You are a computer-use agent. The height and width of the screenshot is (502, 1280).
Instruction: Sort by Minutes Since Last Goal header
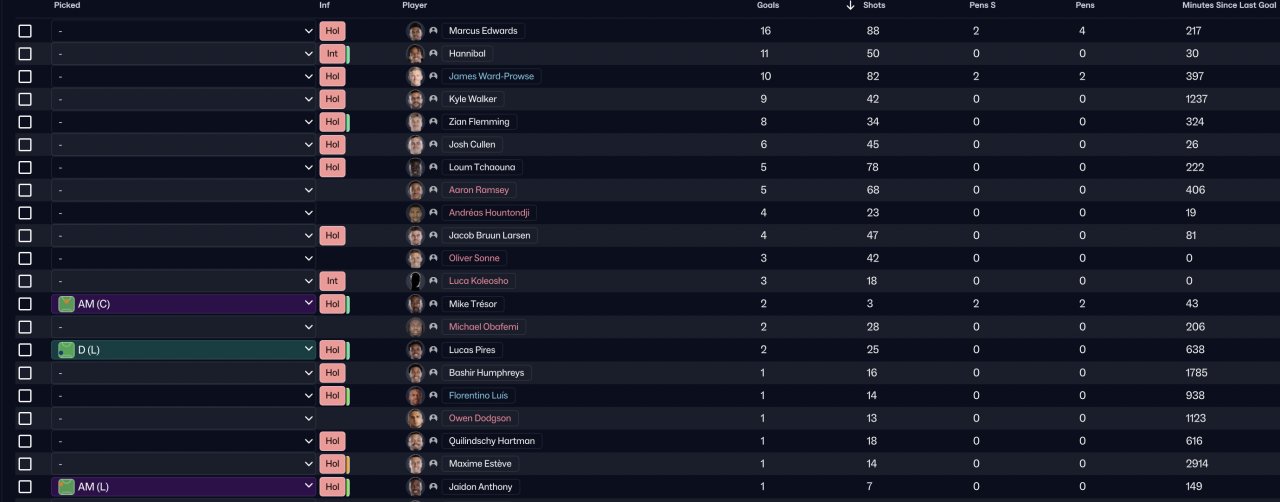[x=1230, y=5]
